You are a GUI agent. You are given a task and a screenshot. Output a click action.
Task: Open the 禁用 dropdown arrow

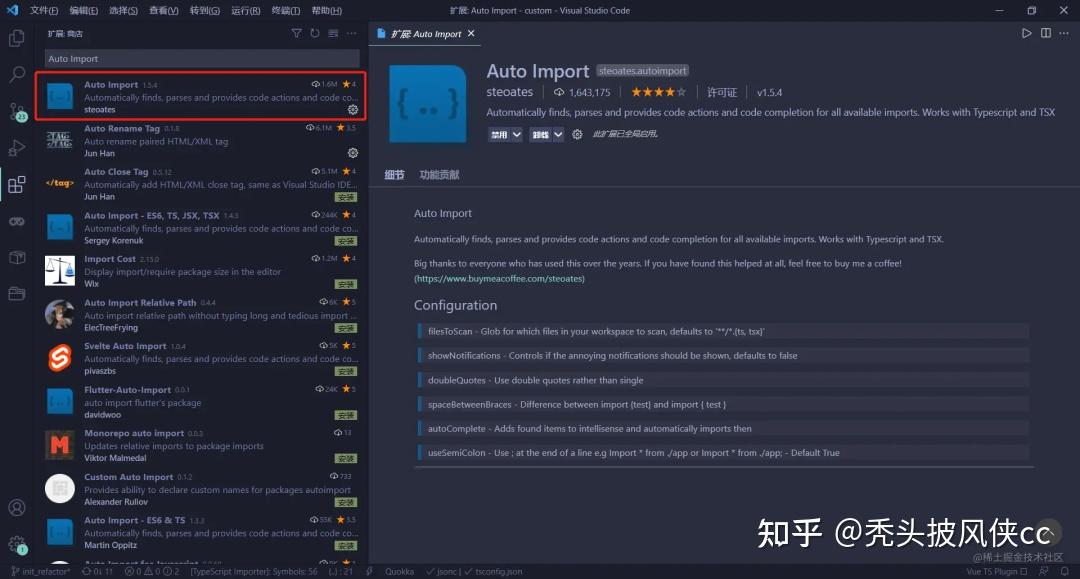point(517,134)
